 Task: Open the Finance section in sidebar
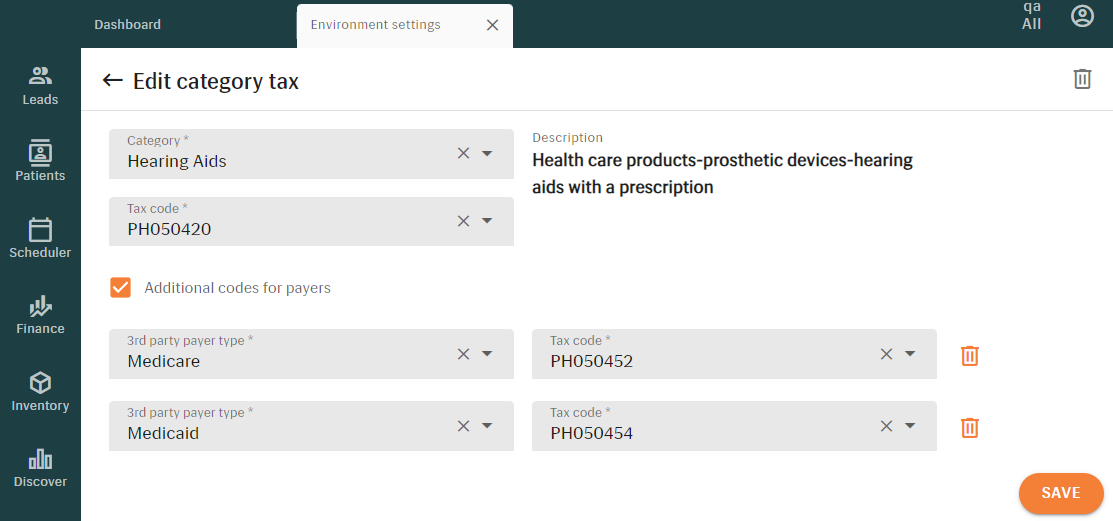40,315
